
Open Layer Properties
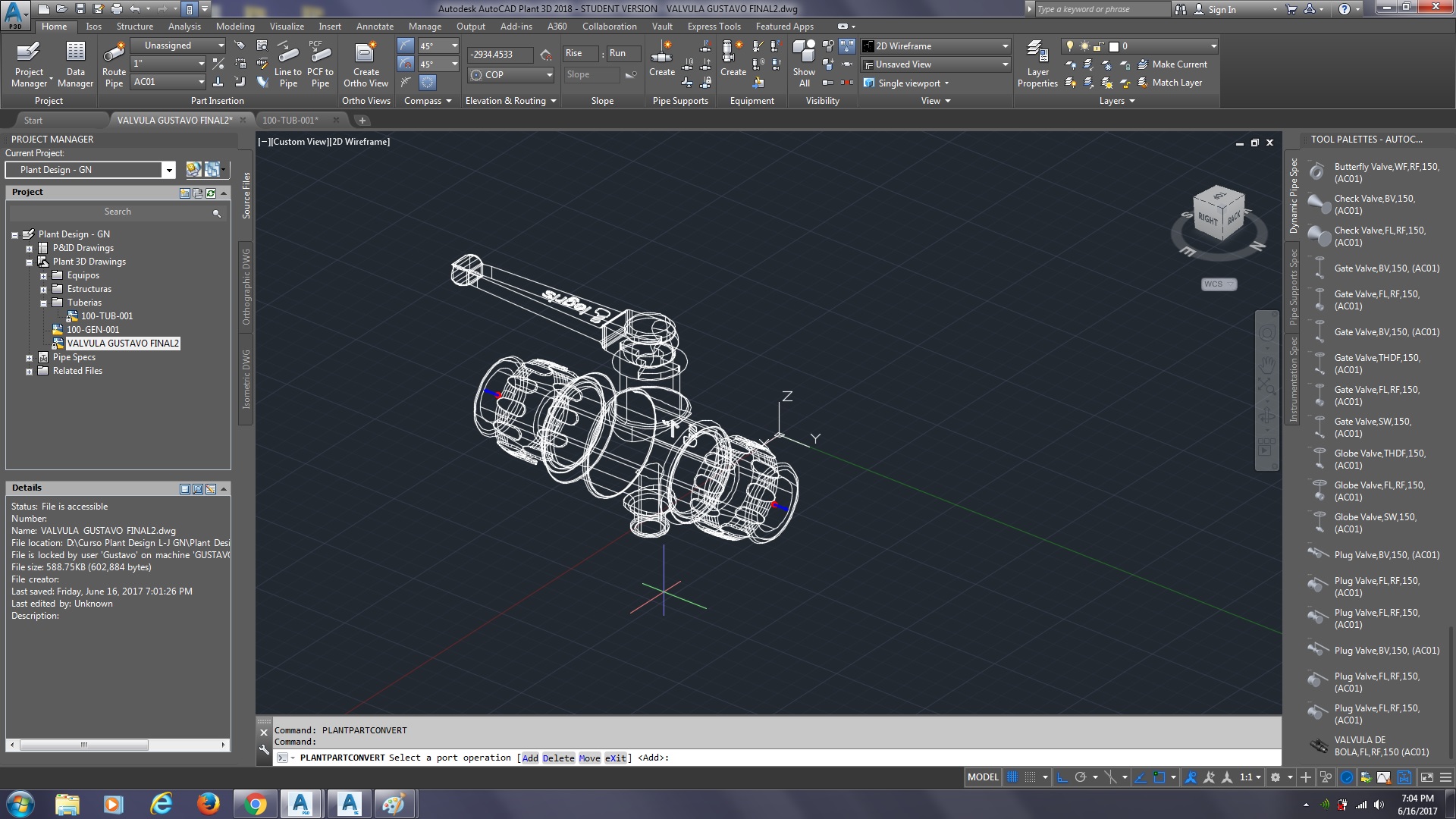[1037, 64]
